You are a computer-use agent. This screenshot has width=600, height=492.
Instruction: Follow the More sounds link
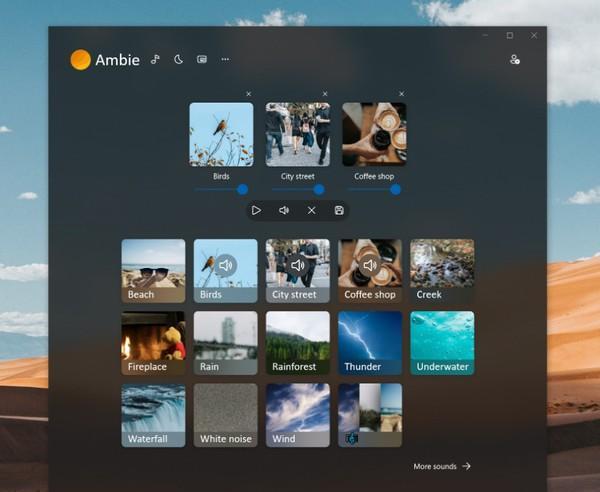(x=442, y=466)
